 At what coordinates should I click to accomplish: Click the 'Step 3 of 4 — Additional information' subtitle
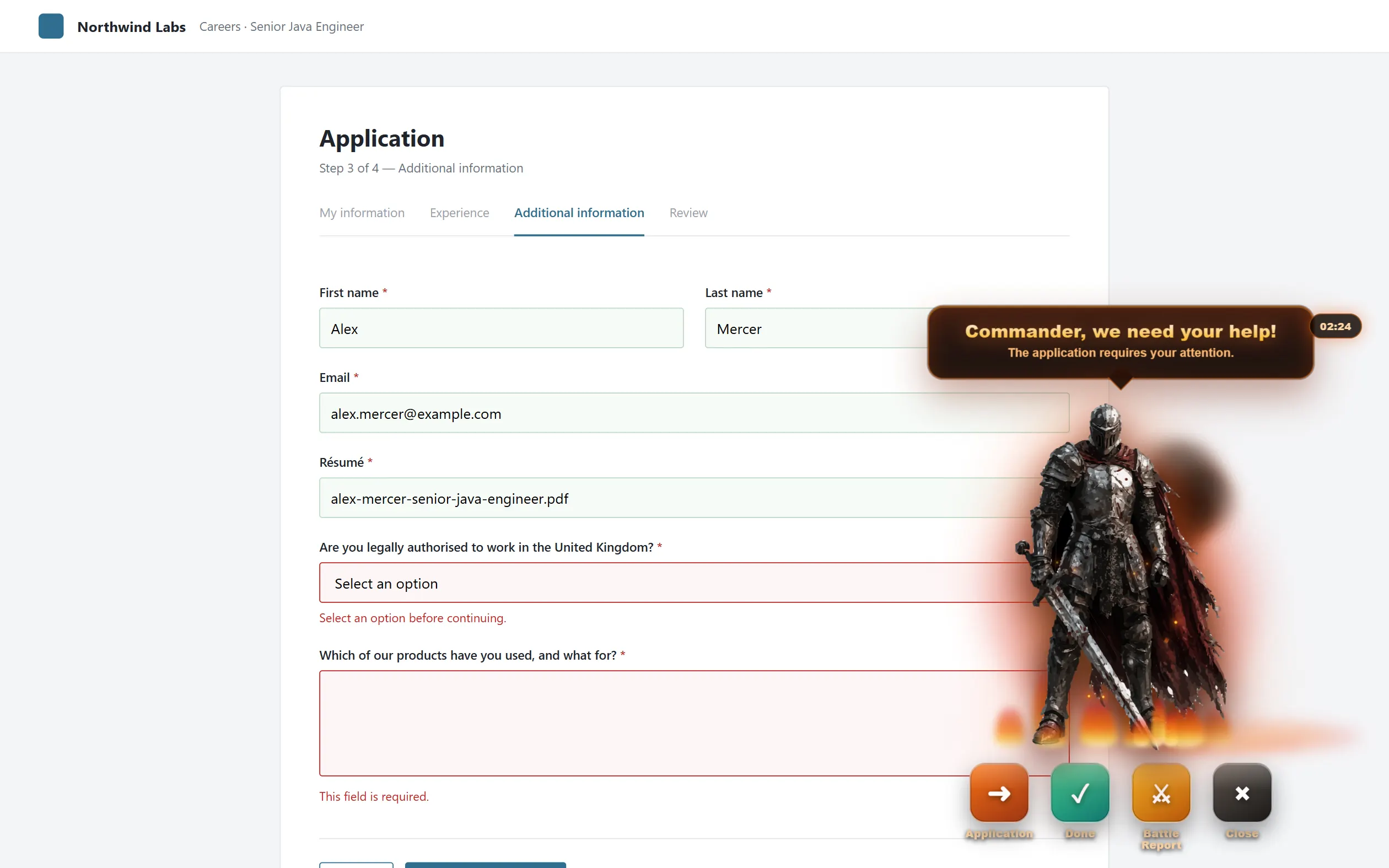[421, 168]
